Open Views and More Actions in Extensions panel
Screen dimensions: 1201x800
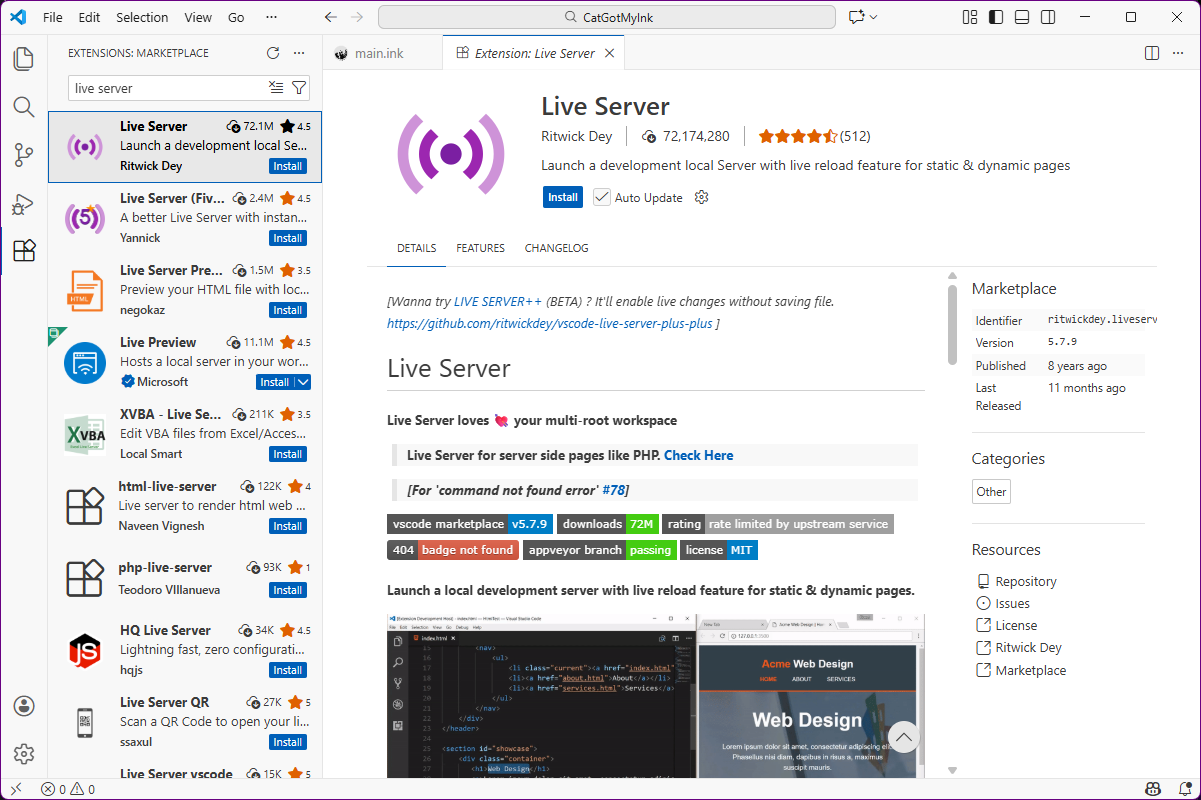(x=299, y=53)
